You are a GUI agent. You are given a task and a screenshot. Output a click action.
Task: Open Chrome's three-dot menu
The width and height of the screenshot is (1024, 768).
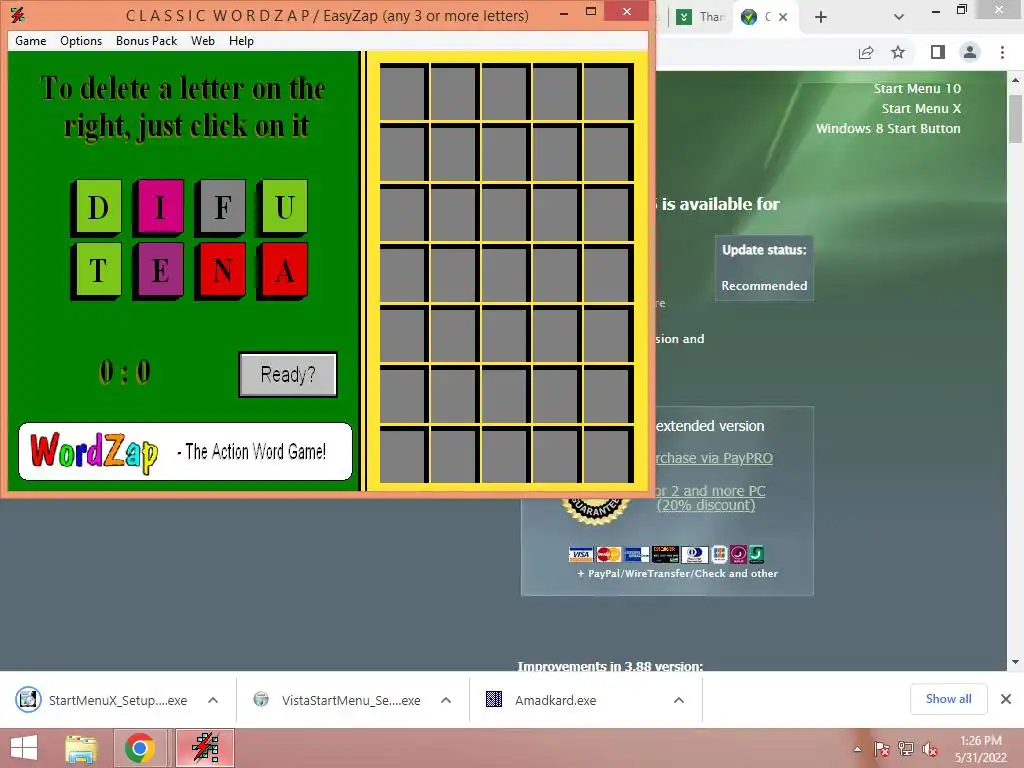1002,52
